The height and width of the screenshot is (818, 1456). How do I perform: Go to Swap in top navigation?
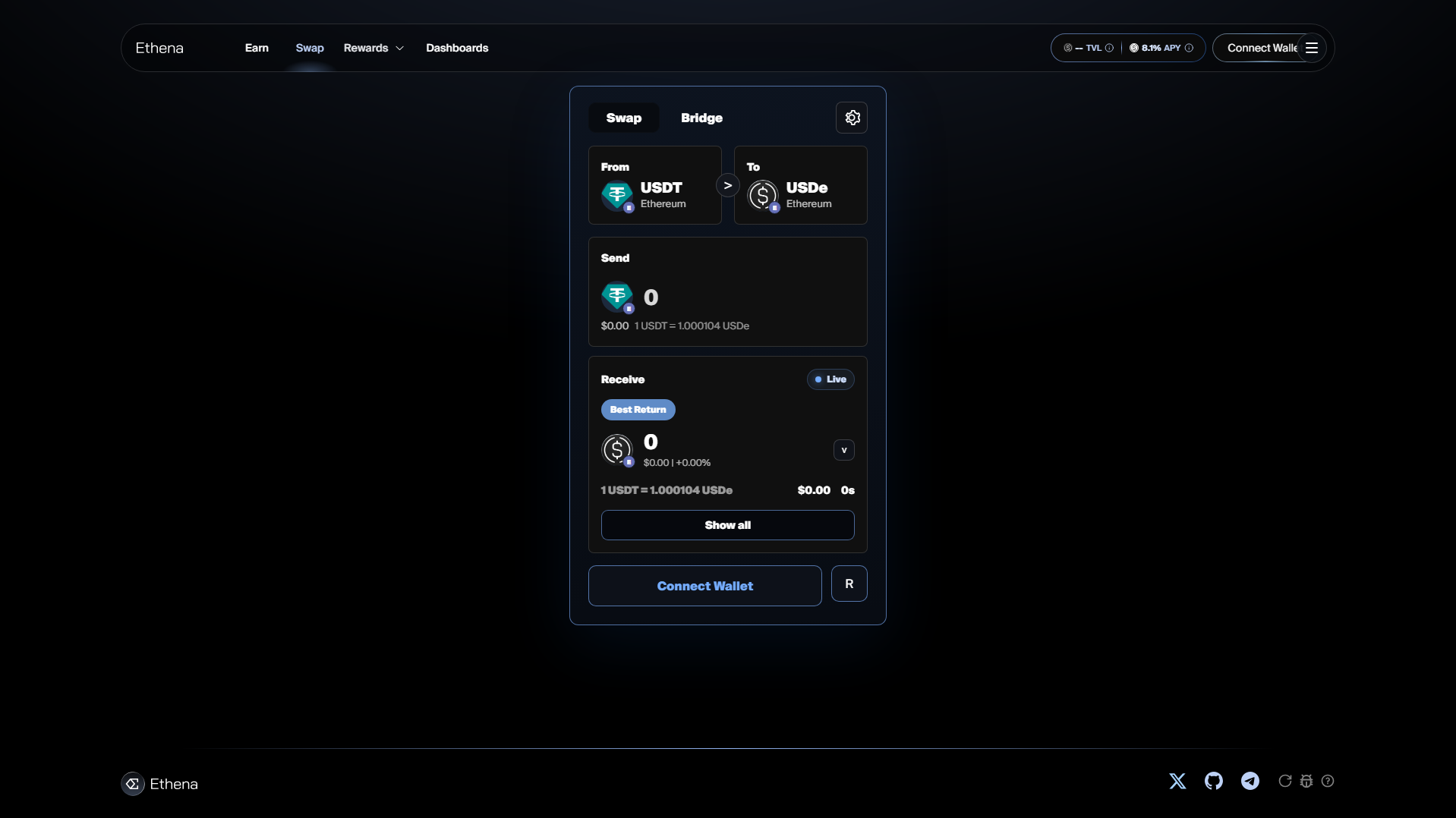point(310,48)
